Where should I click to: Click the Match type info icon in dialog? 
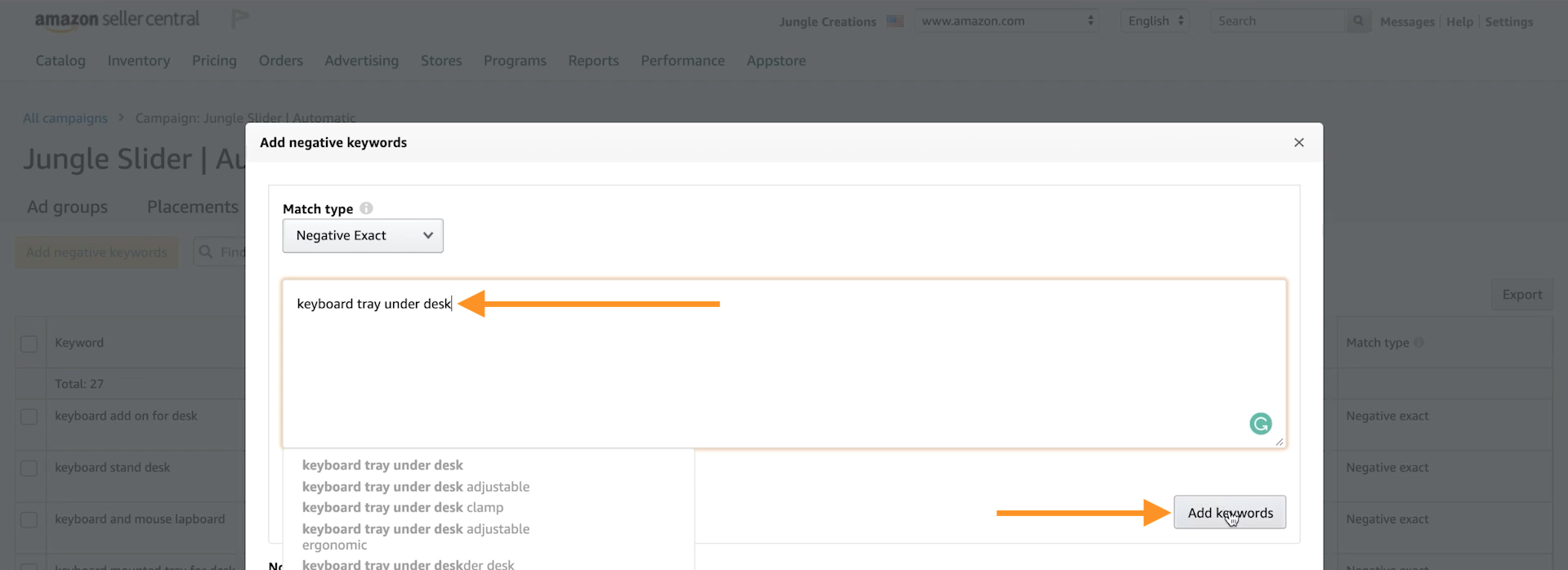pyautogui.click(x=366, y=208)
